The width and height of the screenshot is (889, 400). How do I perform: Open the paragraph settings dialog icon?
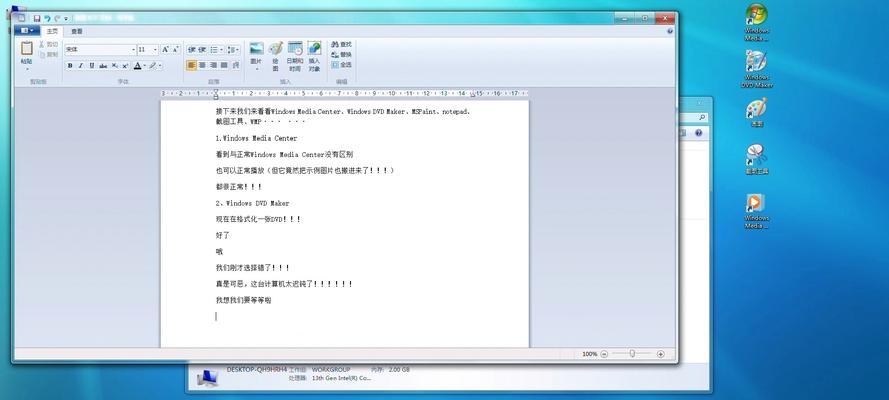236,66
